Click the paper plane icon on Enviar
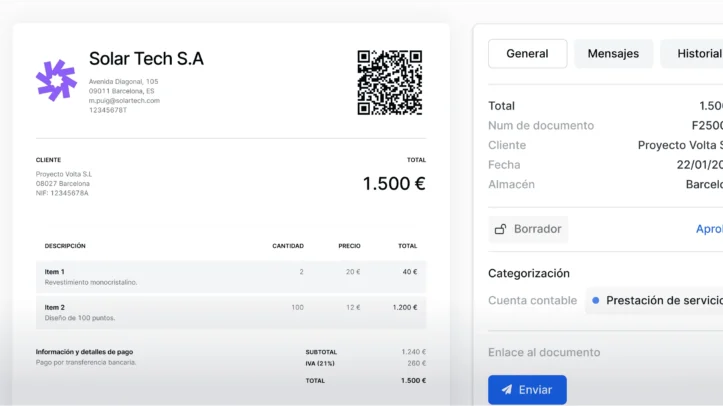 pyautogui.click(x=507, y=390)
